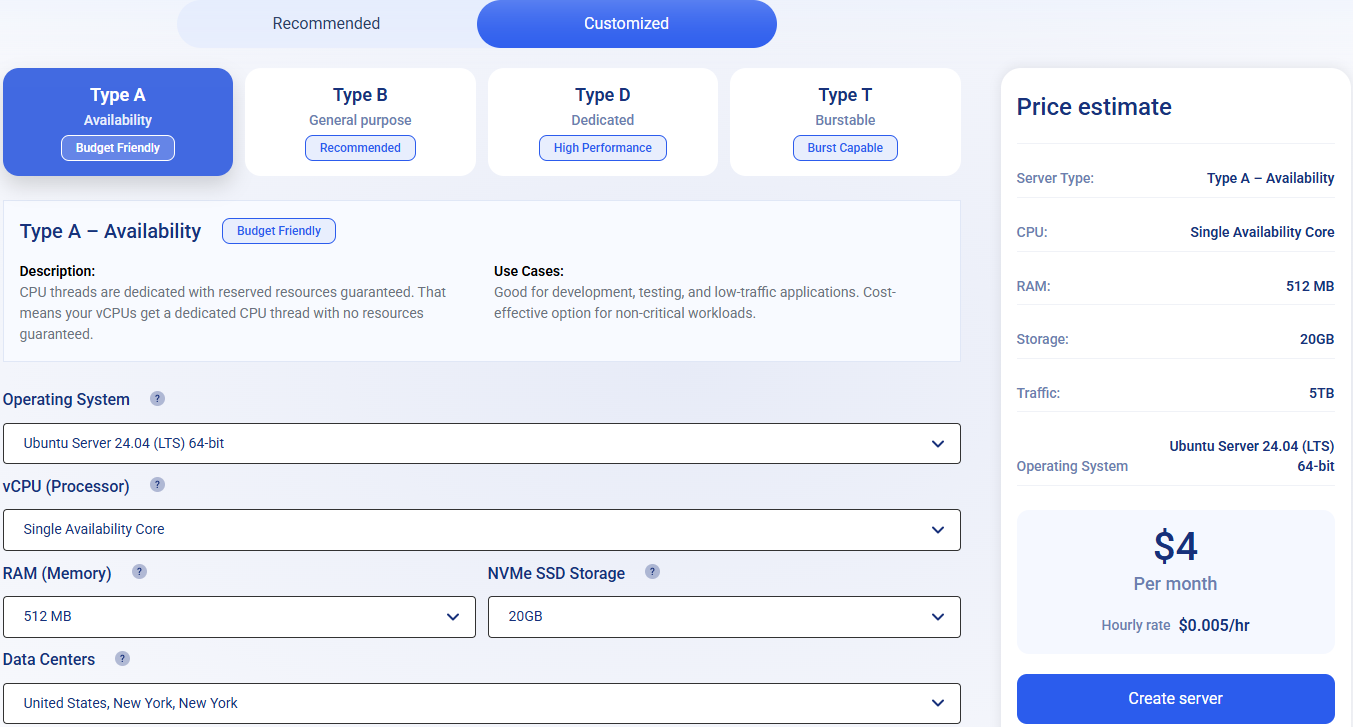Click the 'Single Availability Core' CPU value in estimate
1353x727 pixels.
pos(1262,232)
